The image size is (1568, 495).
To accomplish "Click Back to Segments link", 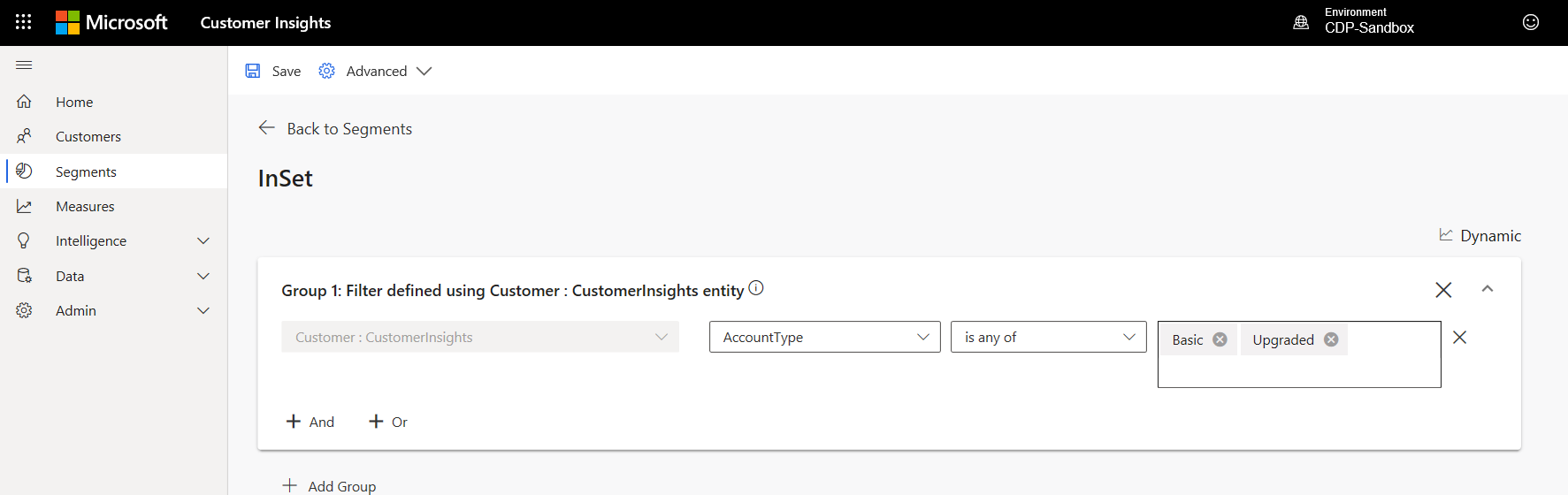I will [349, 128].
